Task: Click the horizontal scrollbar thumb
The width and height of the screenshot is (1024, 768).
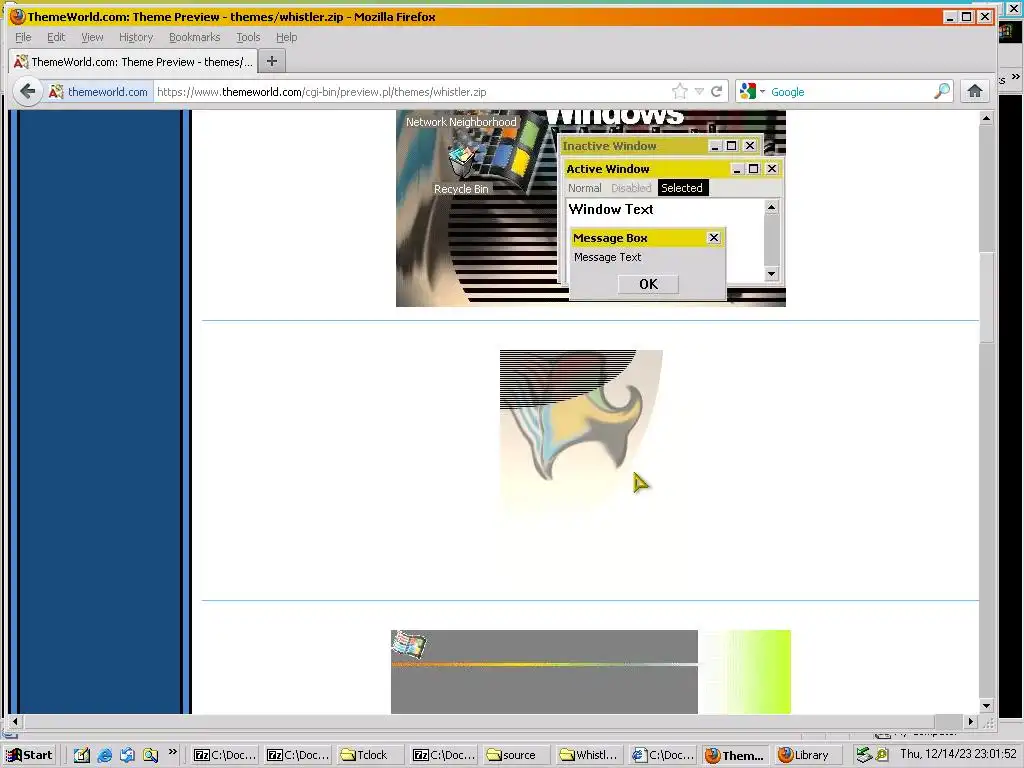Action: click(480, 722)
